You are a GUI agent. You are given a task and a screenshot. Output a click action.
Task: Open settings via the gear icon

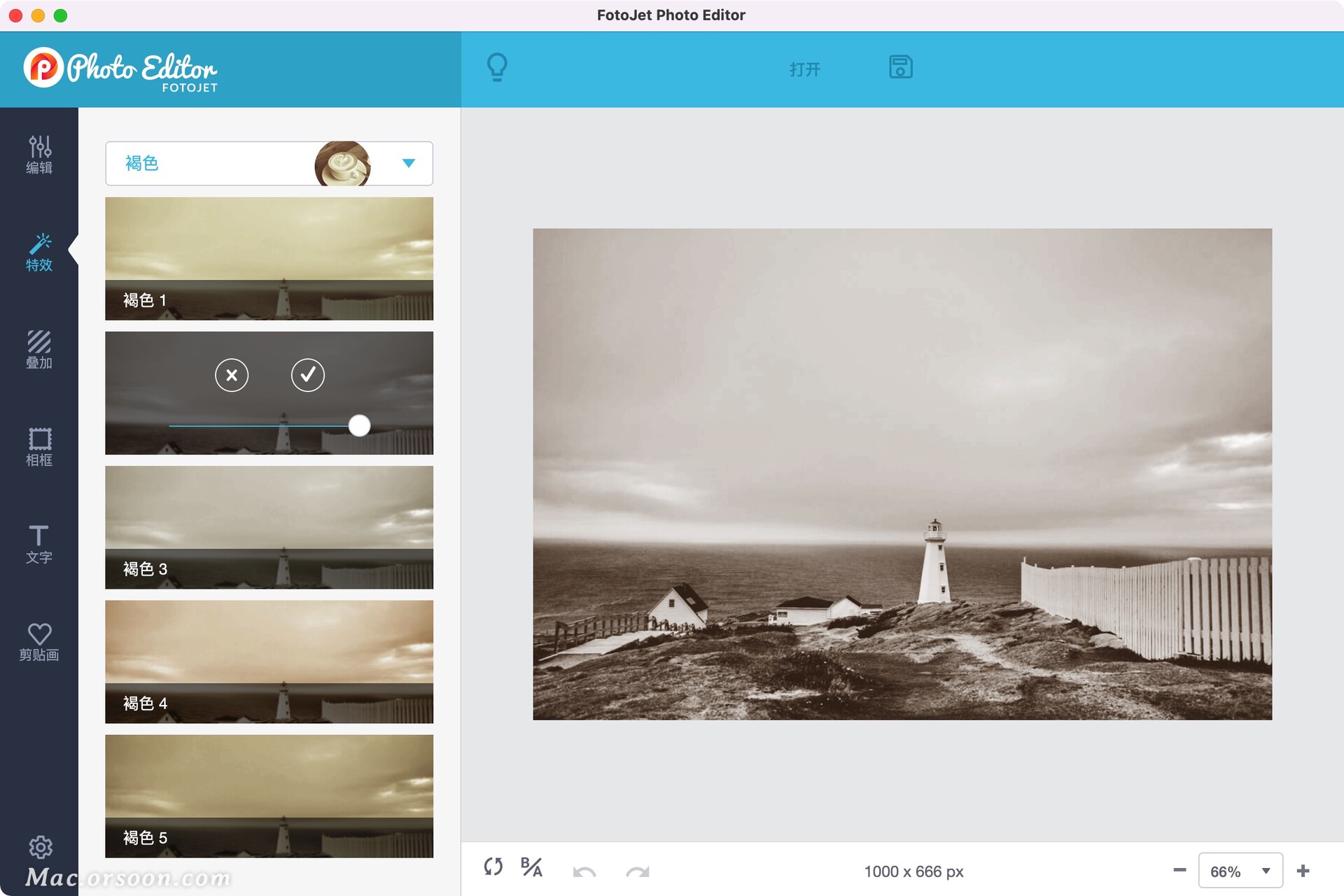click(40, 847)
